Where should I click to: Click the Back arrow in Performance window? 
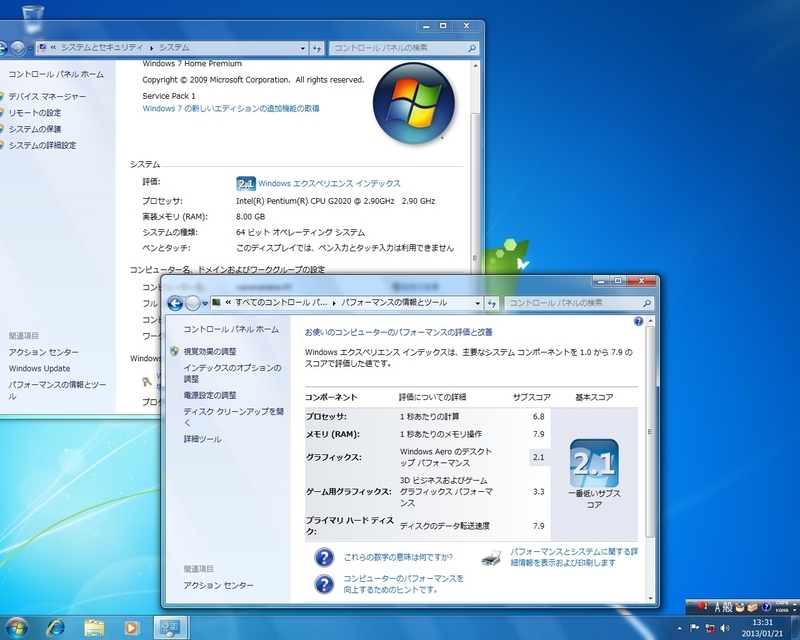click(x=175, y=304)
